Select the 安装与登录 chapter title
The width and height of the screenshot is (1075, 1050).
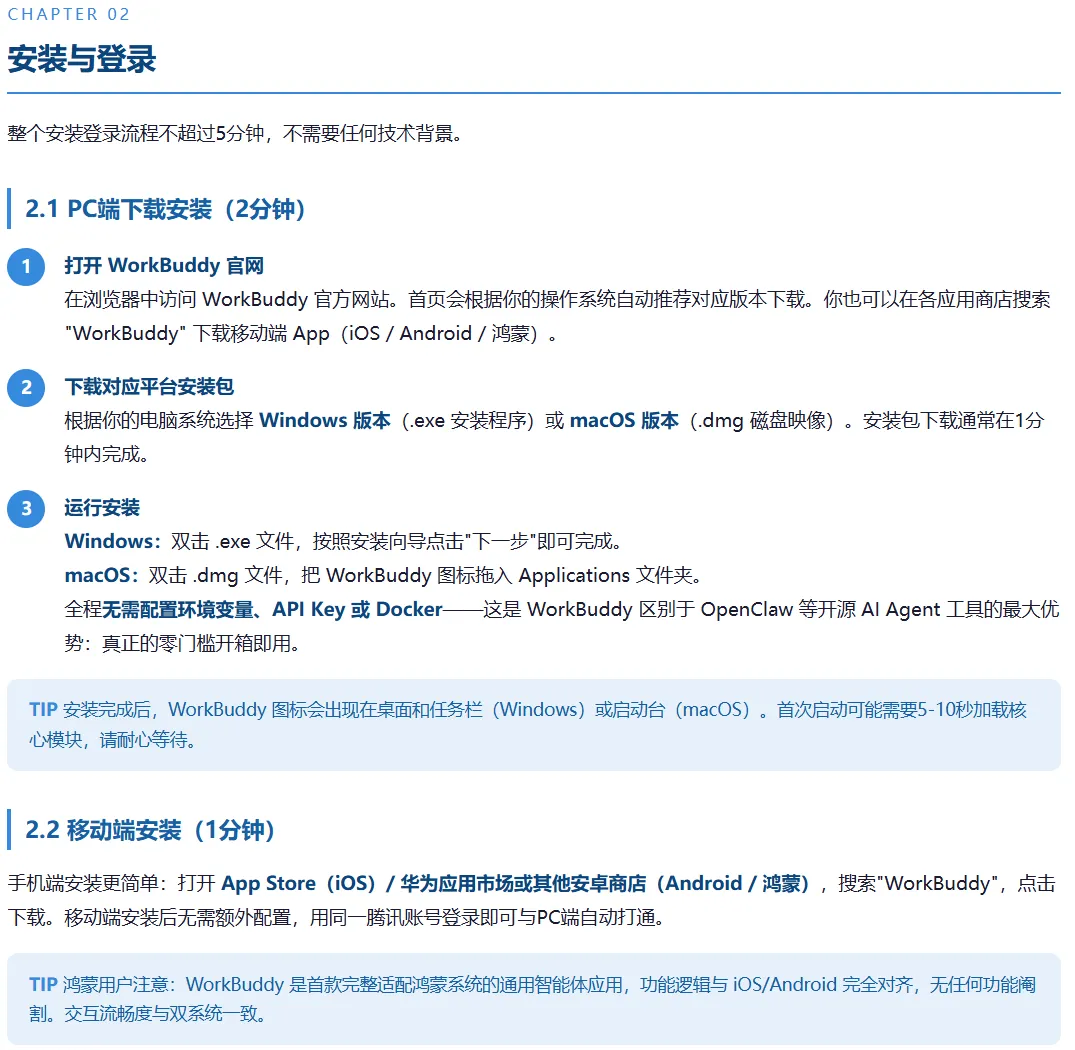[82, 58]
